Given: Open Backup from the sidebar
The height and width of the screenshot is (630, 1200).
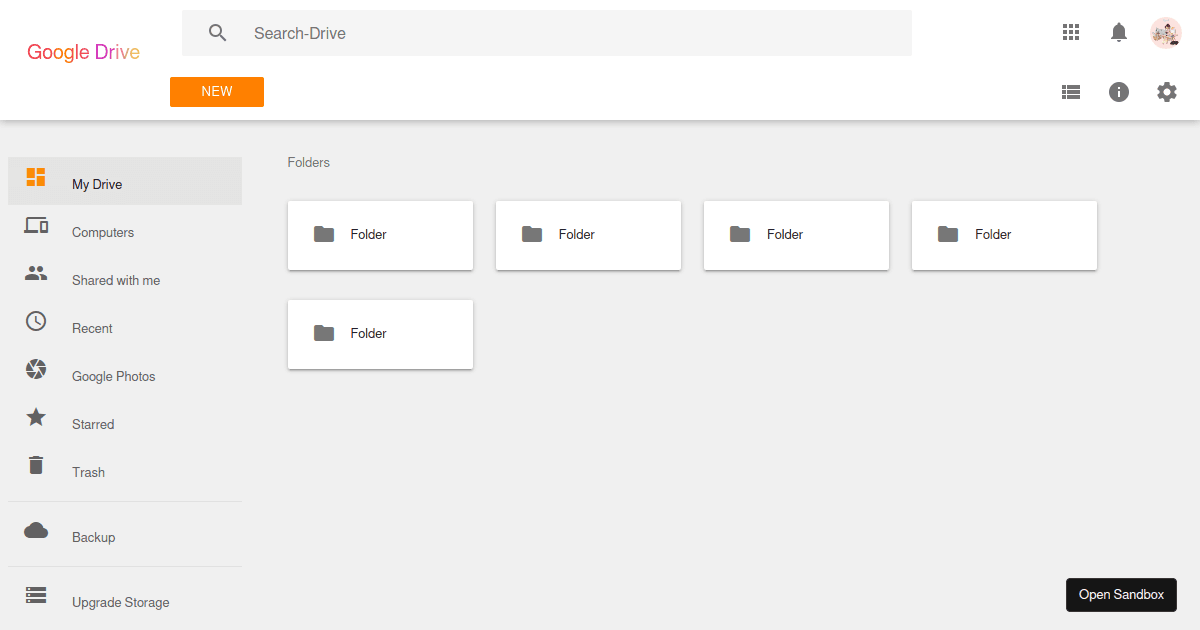Looking at the screenshot, I should point(93,537).
